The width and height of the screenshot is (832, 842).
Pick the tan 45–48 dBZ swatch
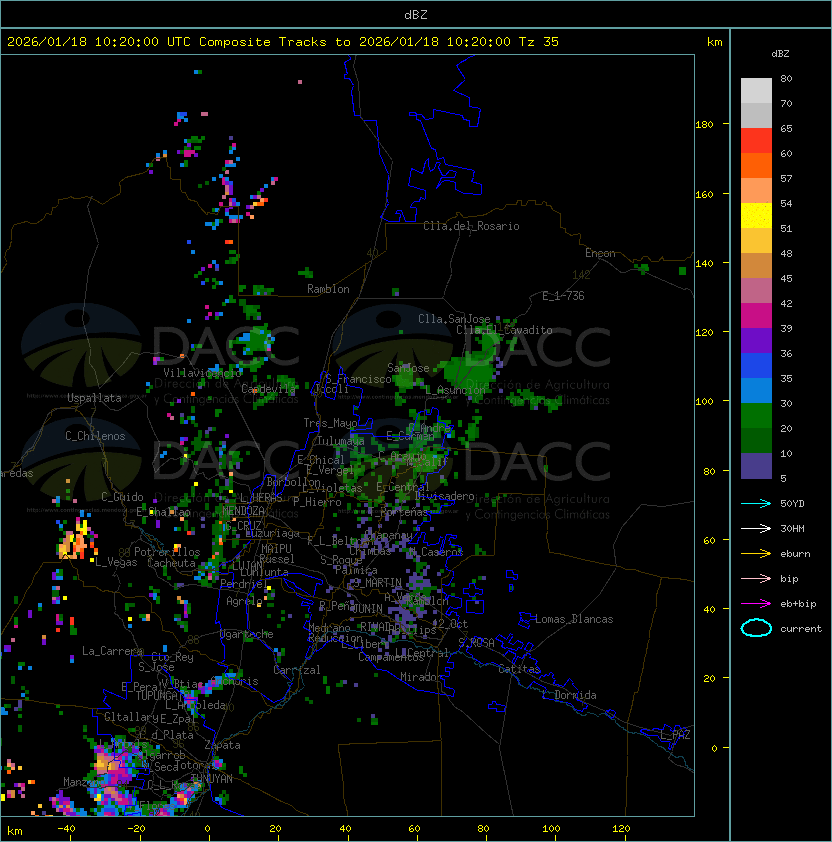click(756, 265)
